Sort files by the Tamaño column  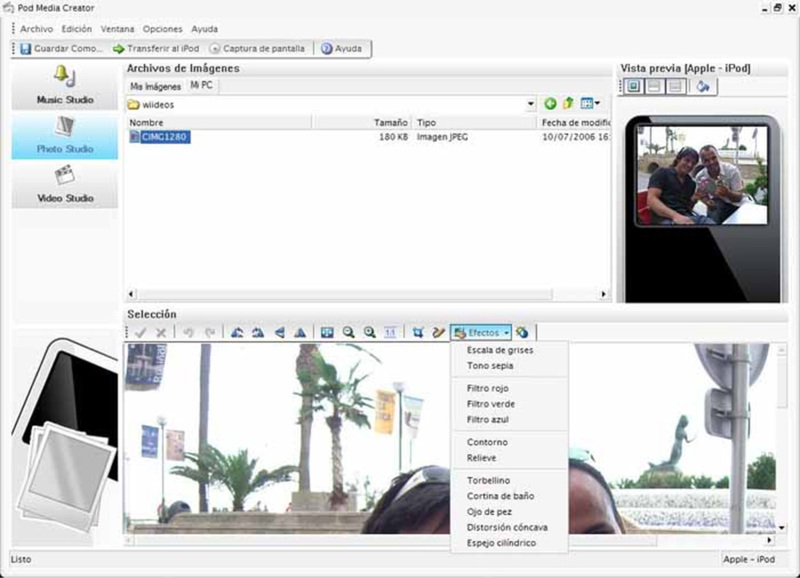coord(362,122)
